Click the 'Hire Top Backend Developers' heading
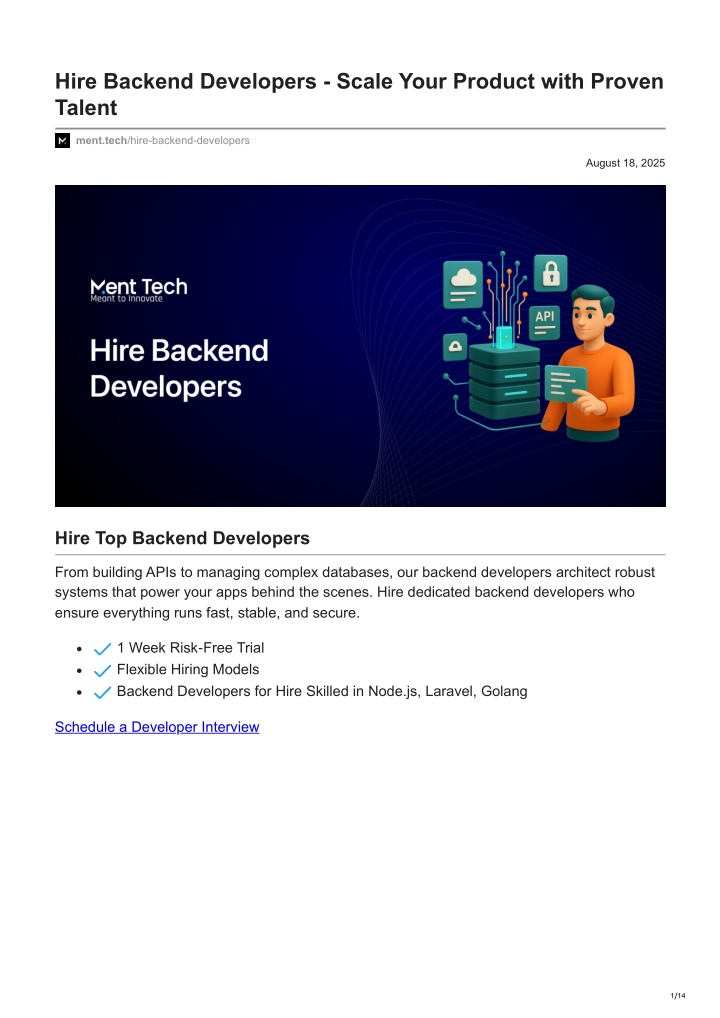720x1018 pixels. (182, 538)
